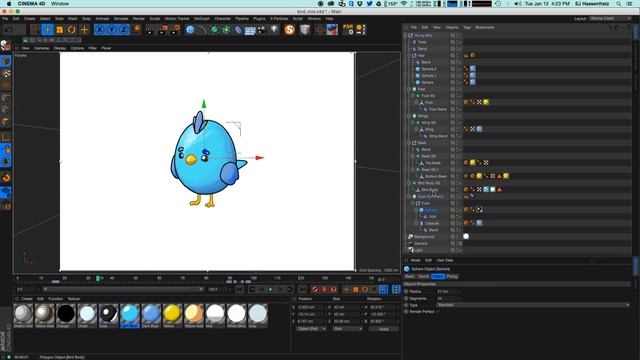Collapse the Wings group in object manager

click(409, 116)
